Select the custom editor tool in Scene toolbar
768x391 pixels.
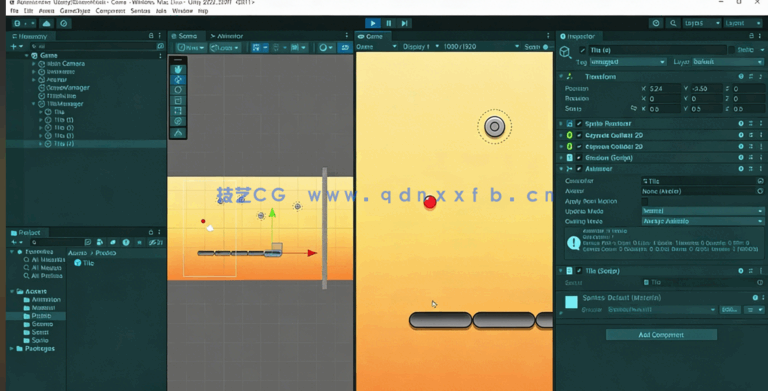tap(178, 132)
